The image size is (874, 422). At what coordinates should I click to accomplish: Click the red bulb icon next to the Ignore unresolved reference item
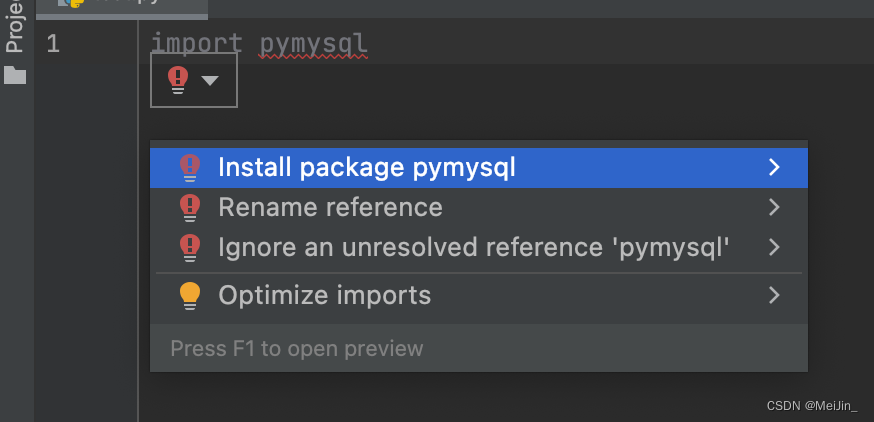pyautogui.click(x=190, y=248)
